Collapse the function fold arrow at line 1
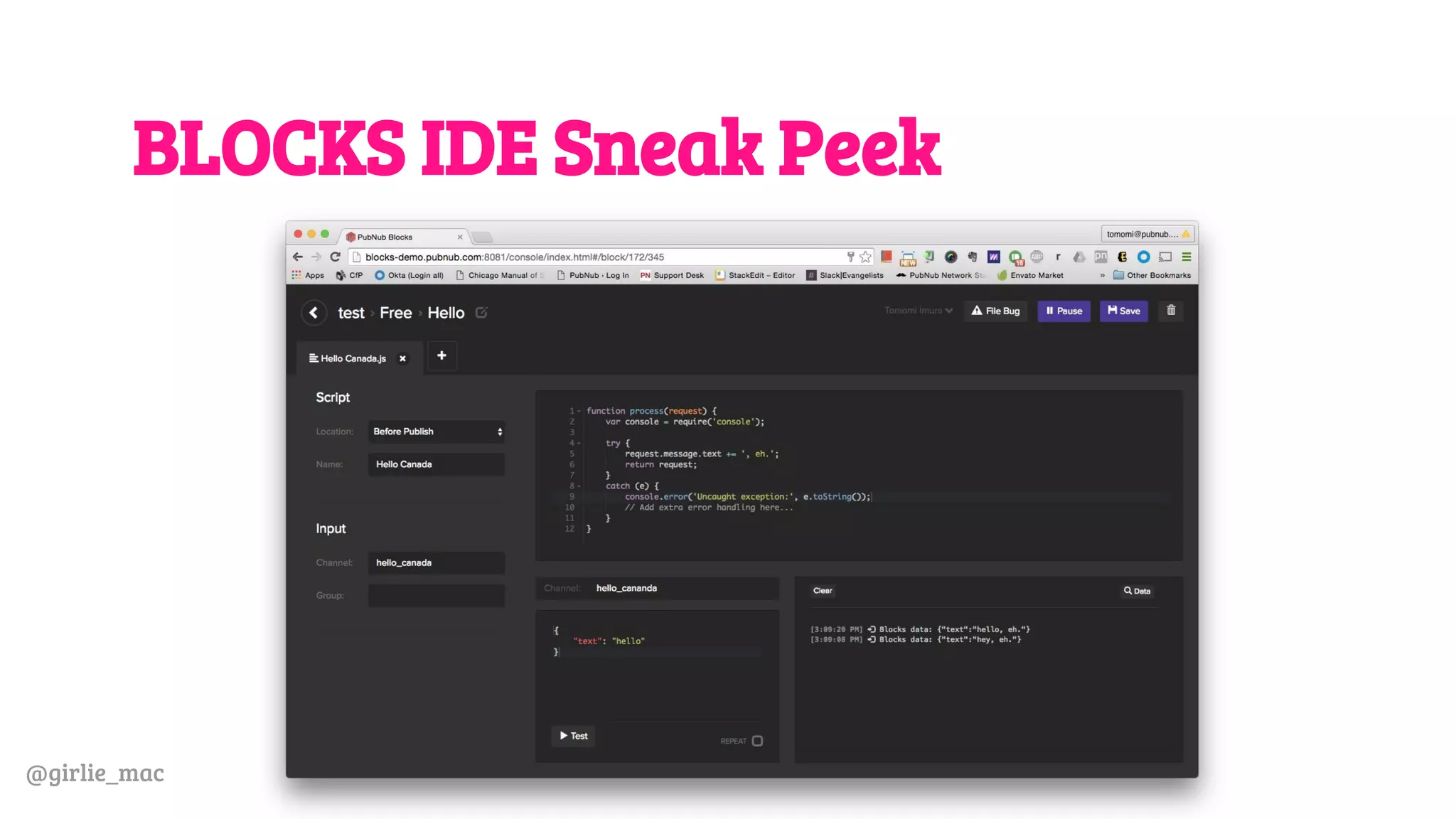This screenshot has height=819, width=1456. tap(579, 411)
